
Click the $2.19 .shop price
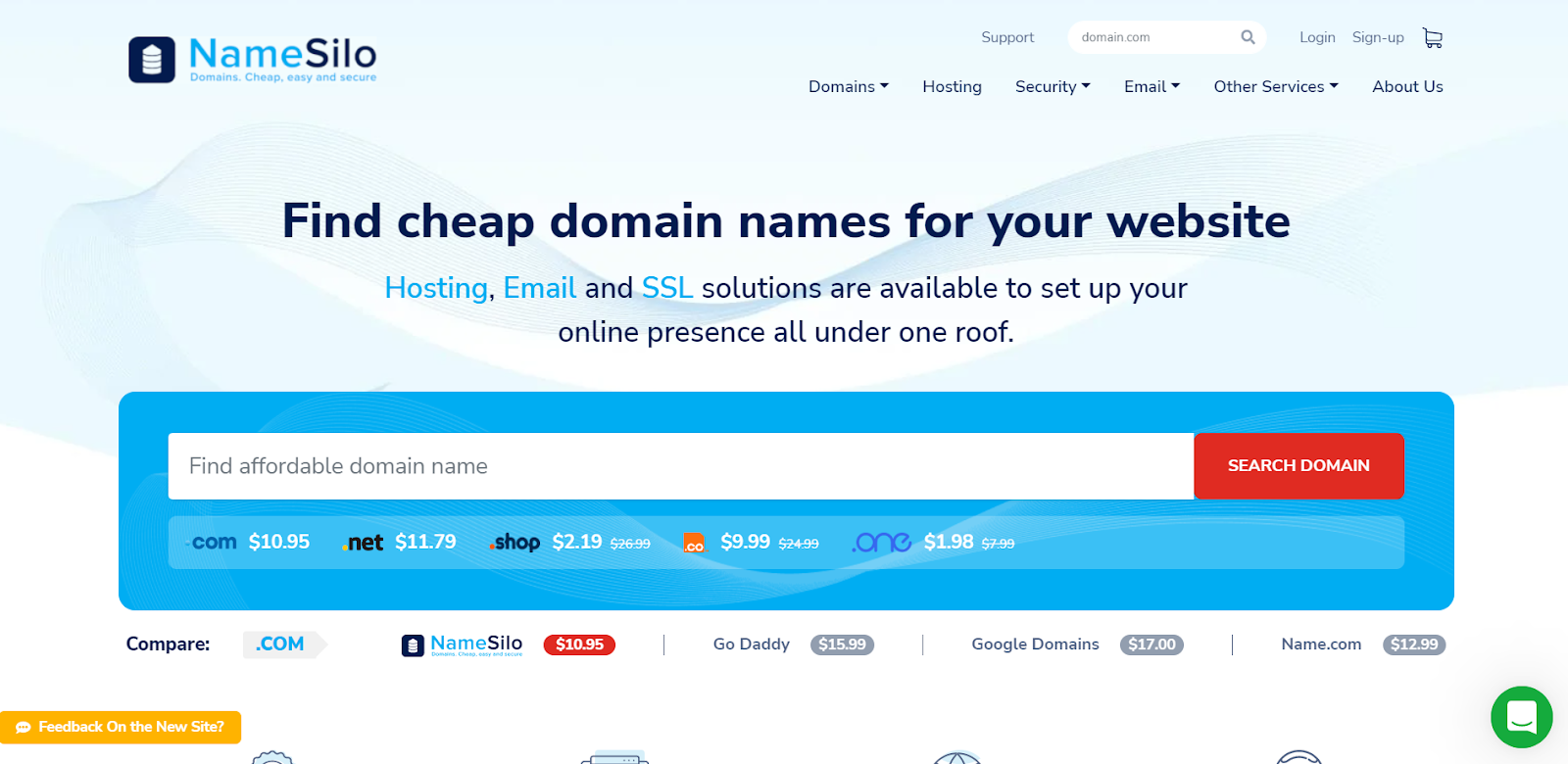coord(577,542)
